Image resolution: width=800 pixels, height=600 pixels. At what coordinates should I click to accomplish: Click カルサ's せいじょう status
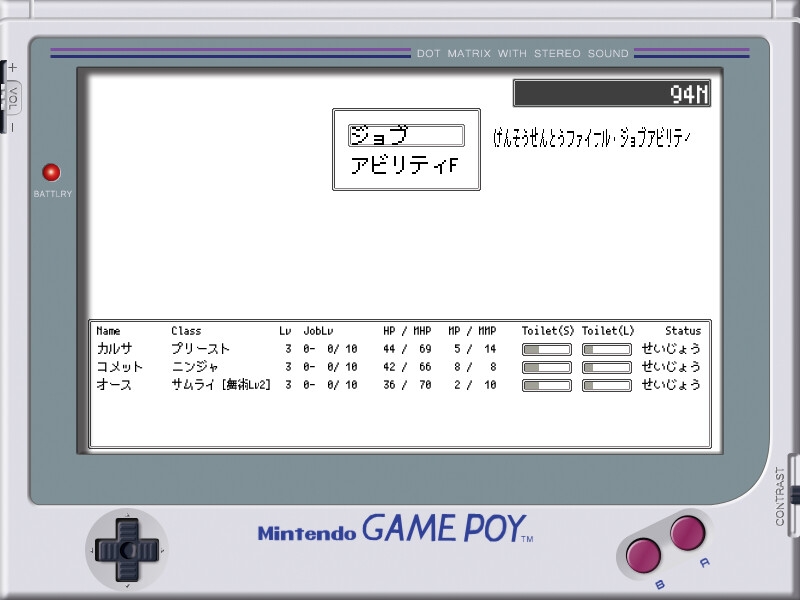(x=671, y=348)
